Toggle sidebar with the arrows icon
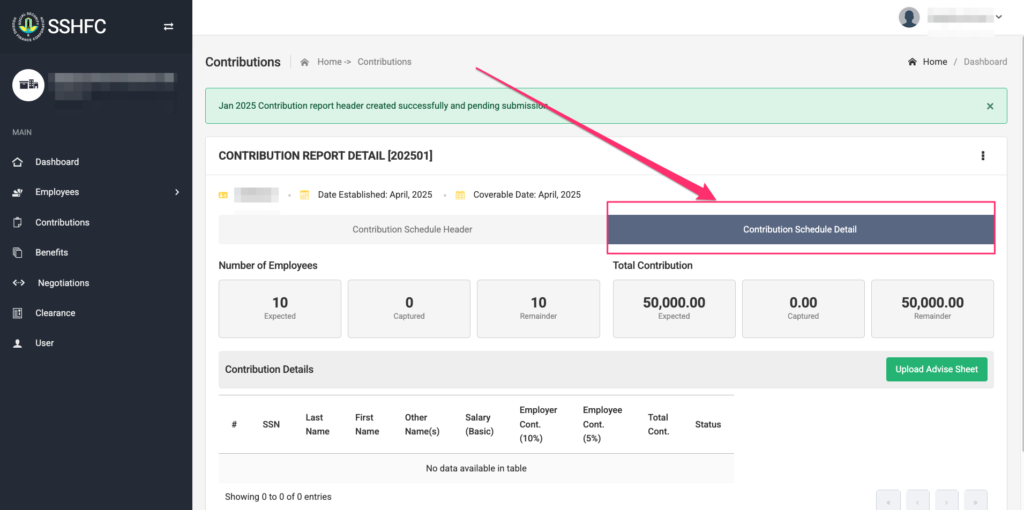The height and width of the screenshot is (510, 1024). click(168, 27)
